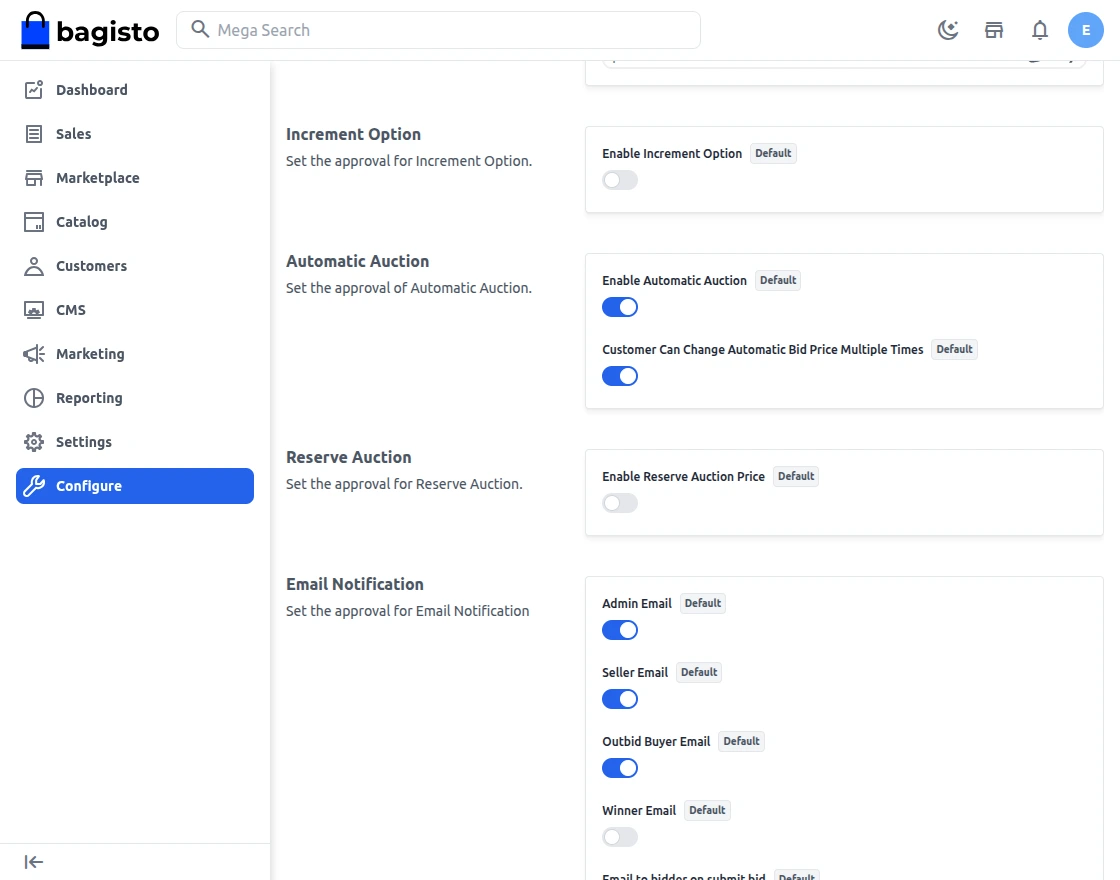Click 'Set the approval for Reserve Auction.' text
1120x880 pixels.
click(404, 484)
